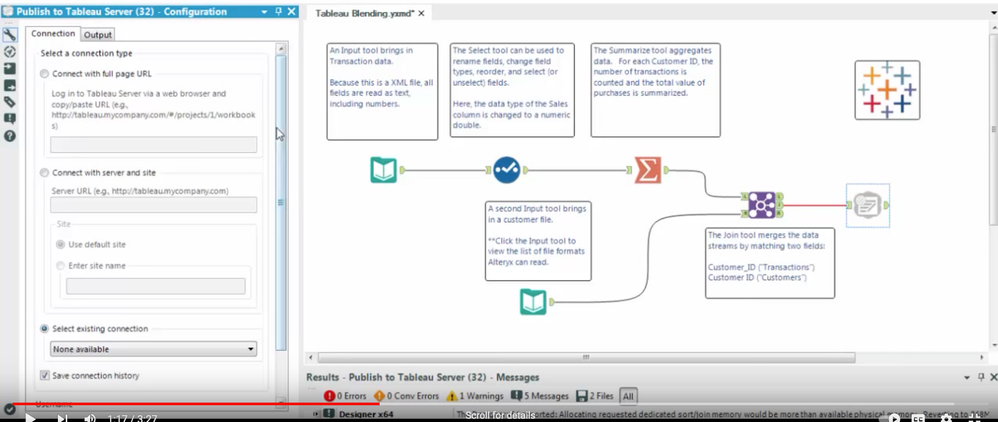Select the second Input tool comment box
The height and width of the screenshot is (422, 998).
coord(538,241)
